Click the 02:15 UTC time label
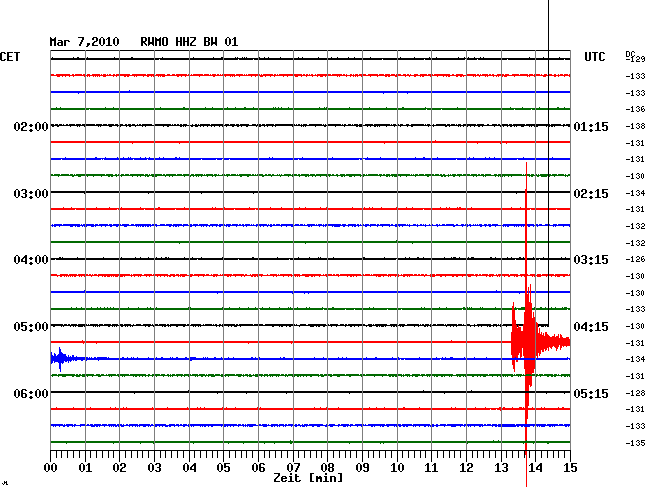650x494 pixels. (x=591, y=194)
